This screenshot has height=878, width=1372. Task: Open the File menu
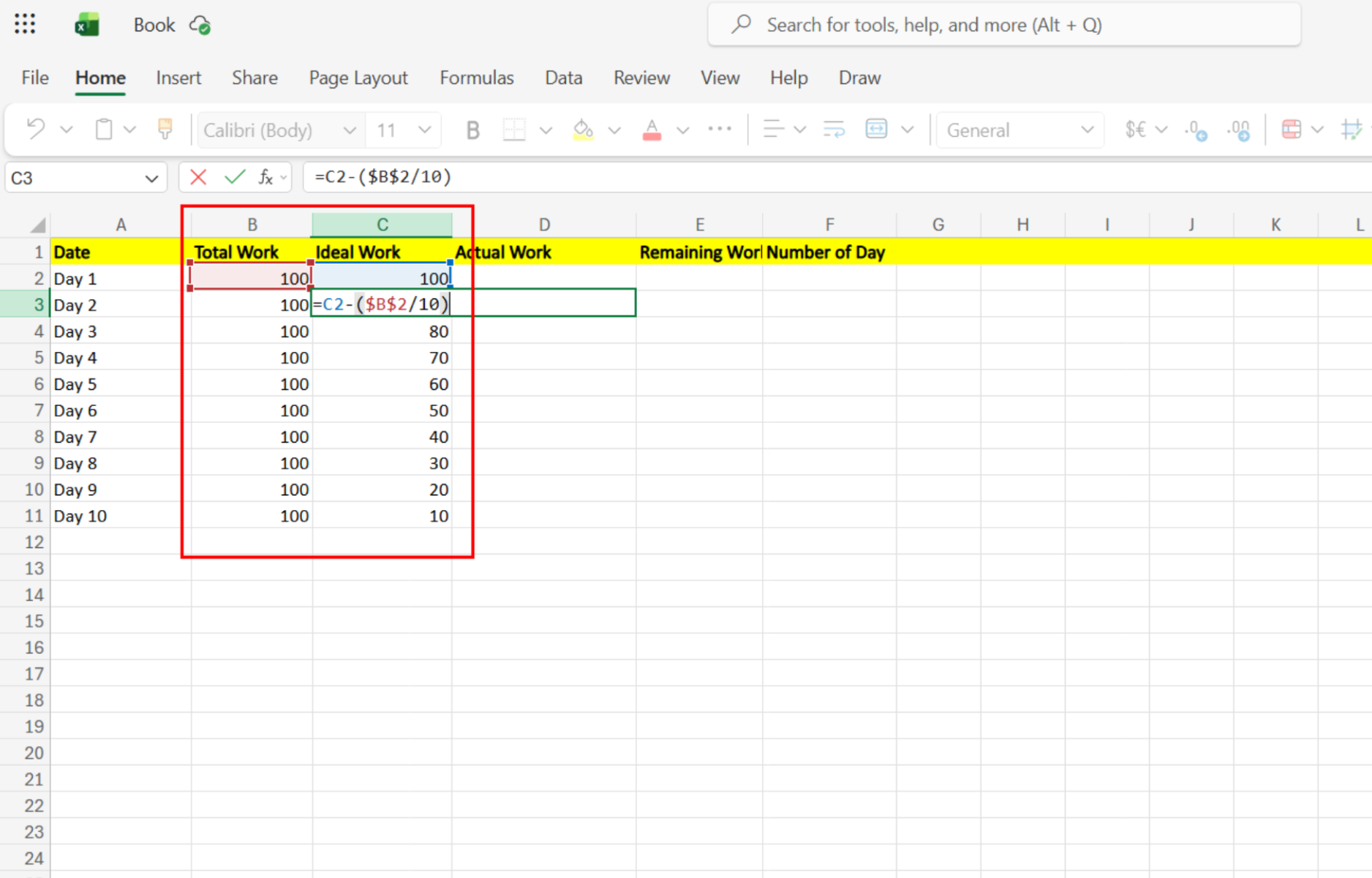click(x=35, y=78)
